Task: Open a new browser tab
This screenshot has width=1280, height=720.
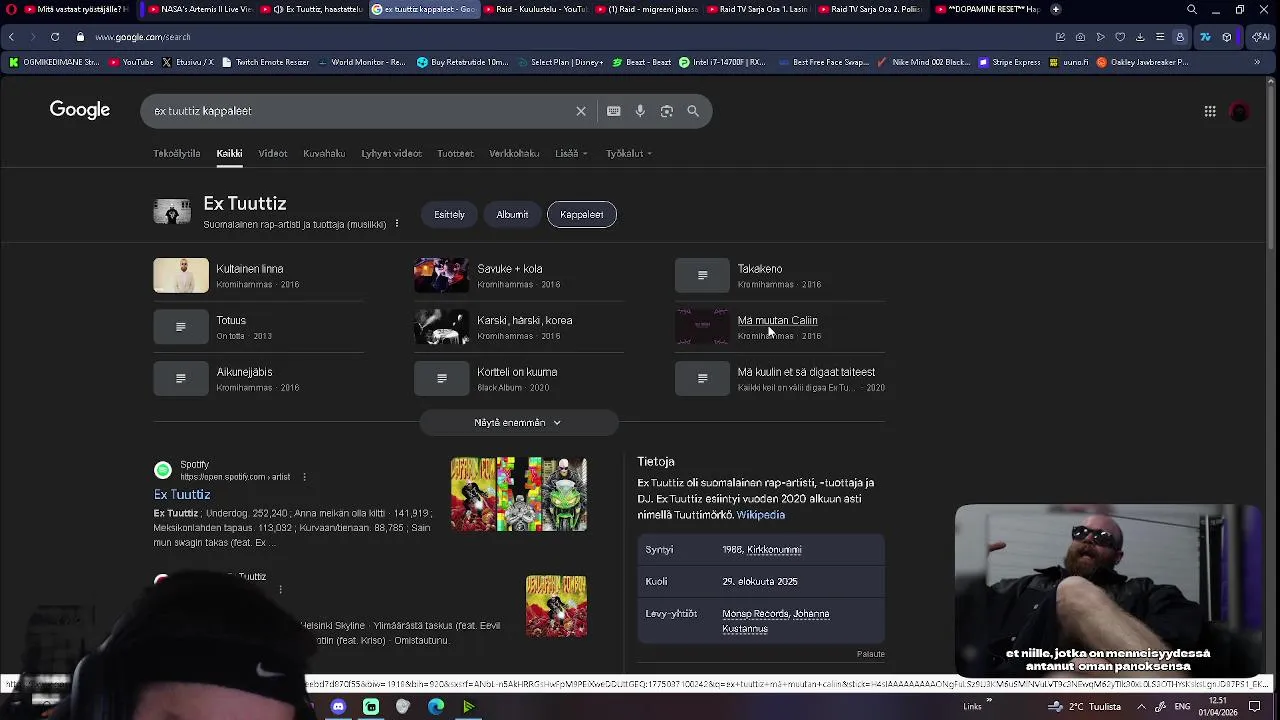Action: (x=1055, y=9)
